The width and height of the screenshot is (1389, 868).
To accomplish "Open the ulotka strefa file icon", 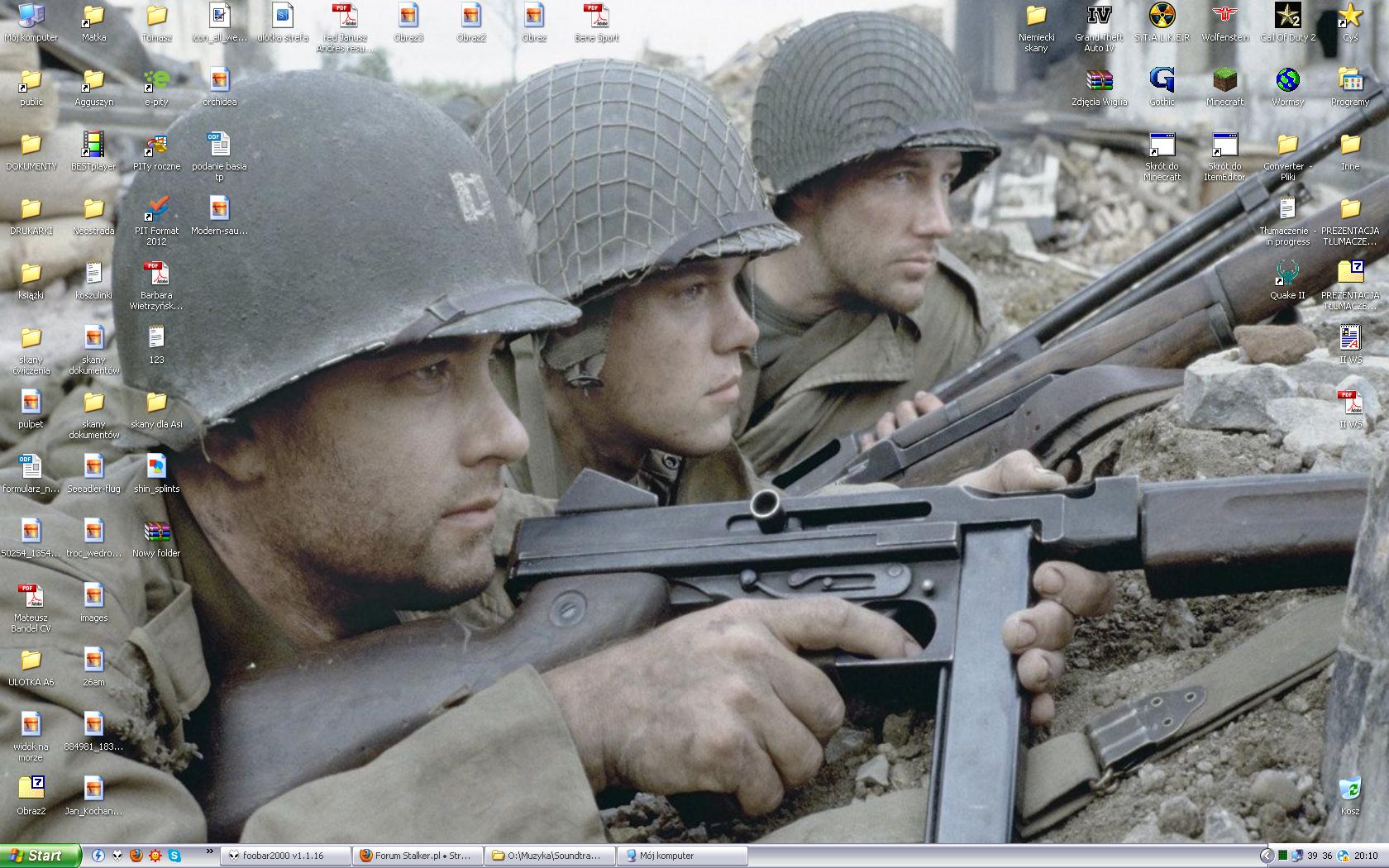I will pyautogui.click(x=282, y=22).
